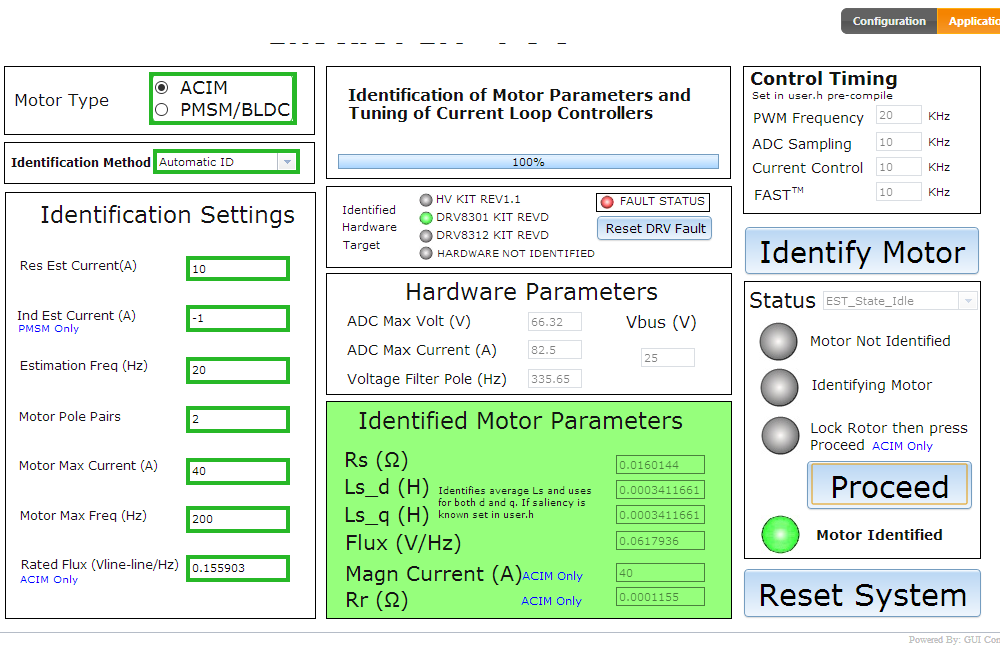Click the red FAULT STATUS indicator LED
This screenshot has width=1000, height=651.
[607, 201]
